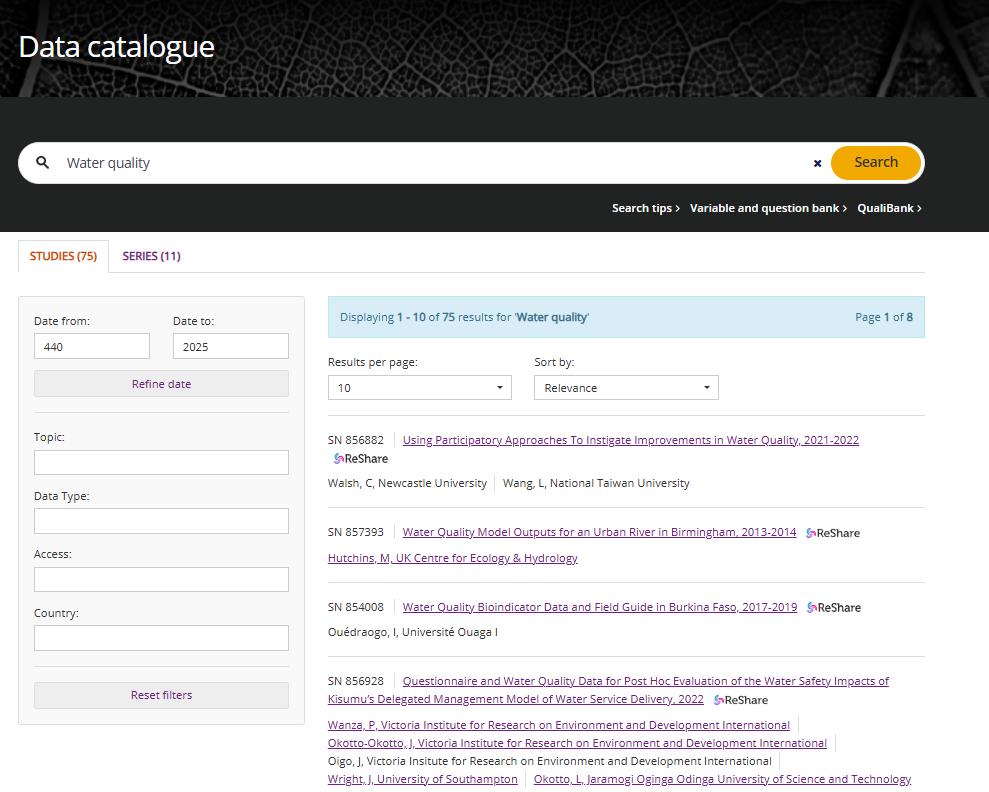This screenshot has width=989, height=792.
Task: Clear the search text with the X icon
Action: 817,163
